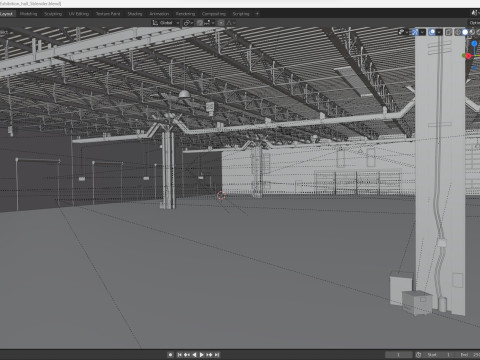Switch to the Modeling workspace tab
480x360 pixels.
pyautogui.click(x=28, y=14)
